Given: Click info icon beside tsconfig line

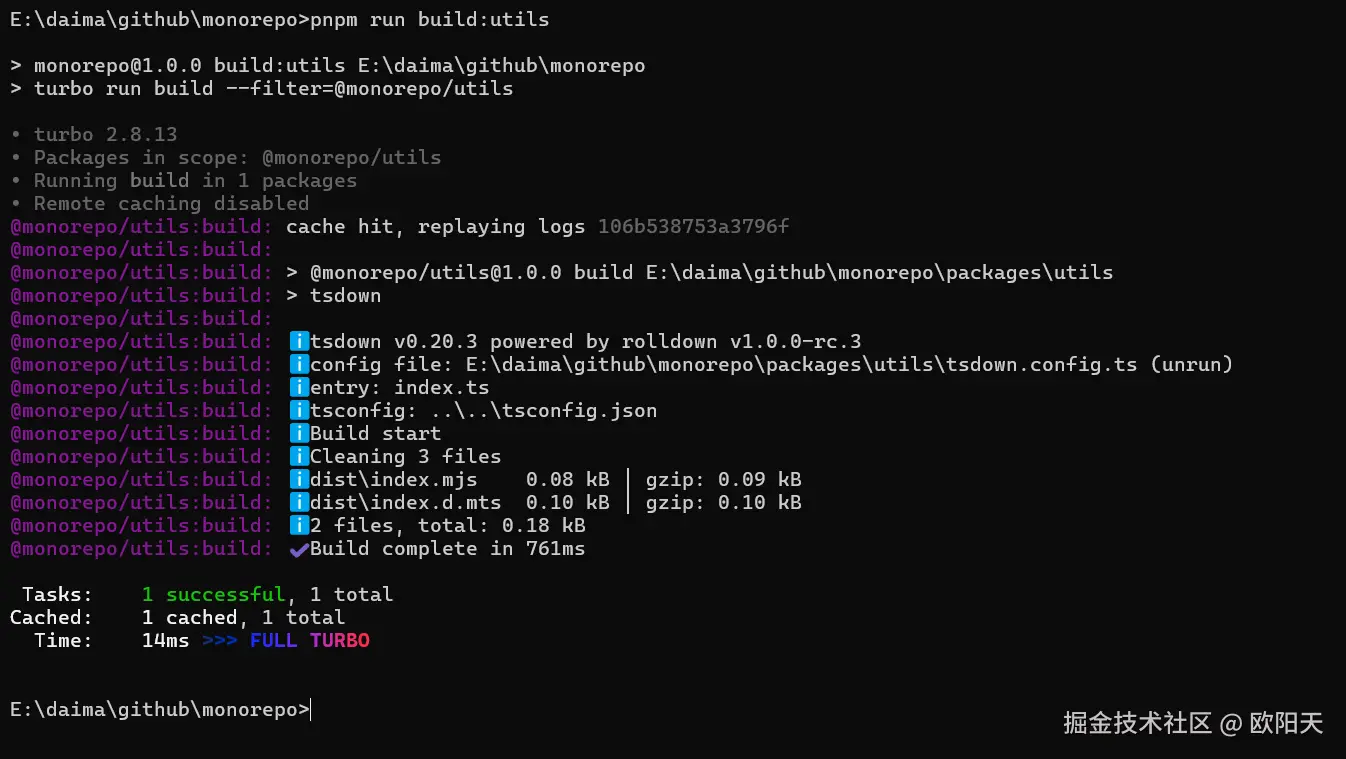Looking at the screenshot, I should coord(298,411).
